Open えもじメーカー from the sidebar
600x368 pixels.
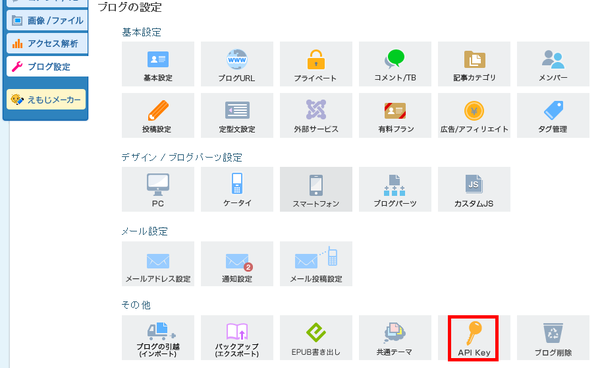point(46,99)
